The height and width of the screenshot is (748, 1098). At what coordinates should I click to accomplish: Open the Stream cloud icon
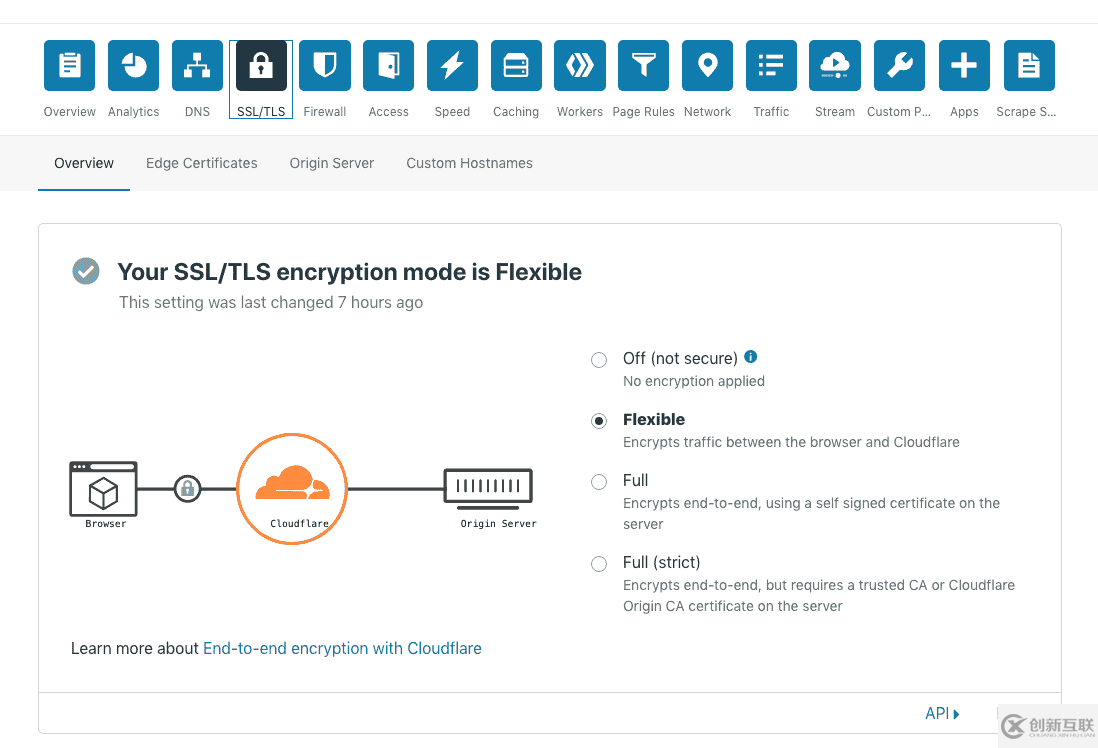[835, 66]
